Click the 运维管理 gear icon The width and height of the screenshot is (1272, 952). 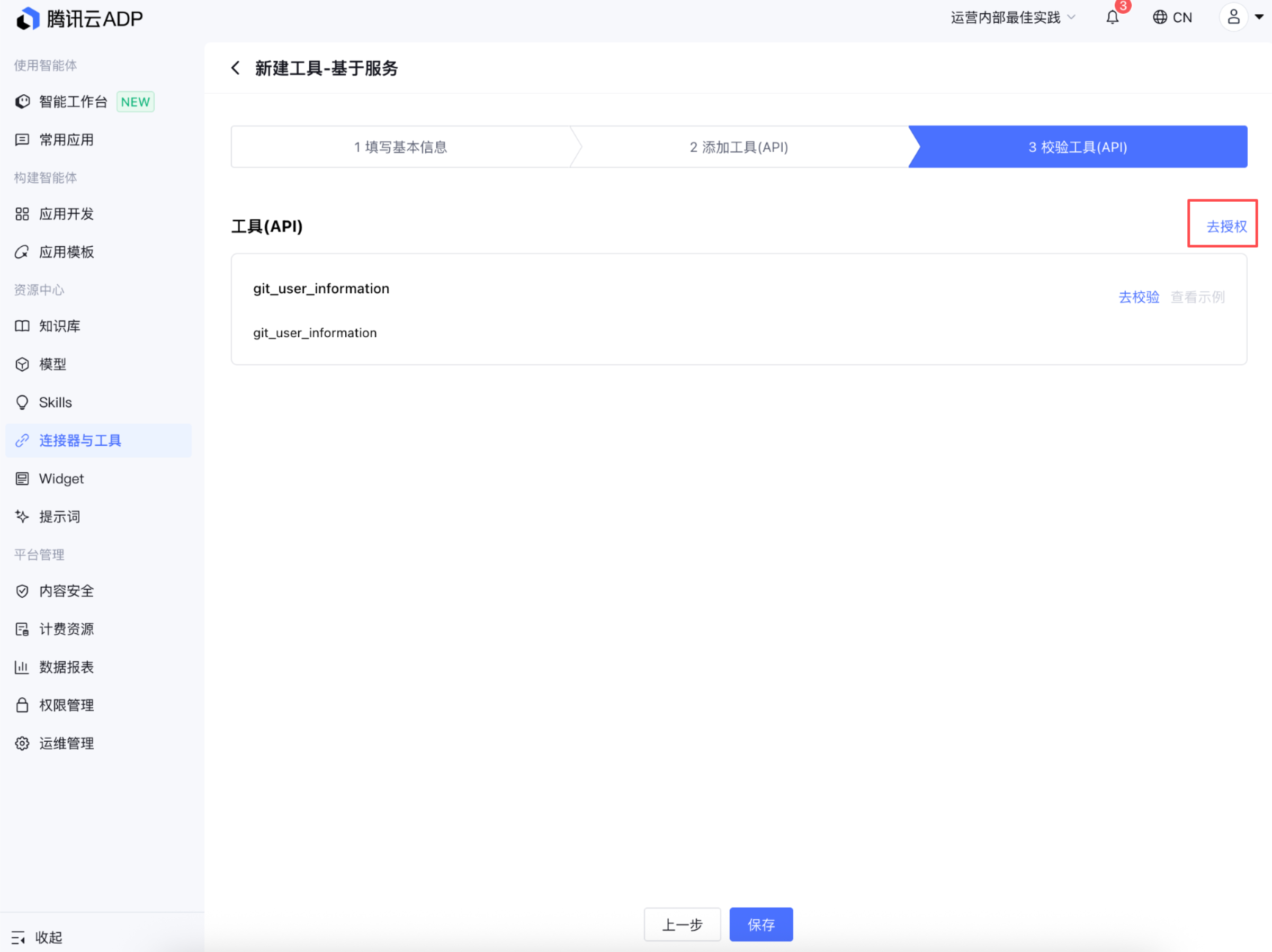tap(22, 743)
